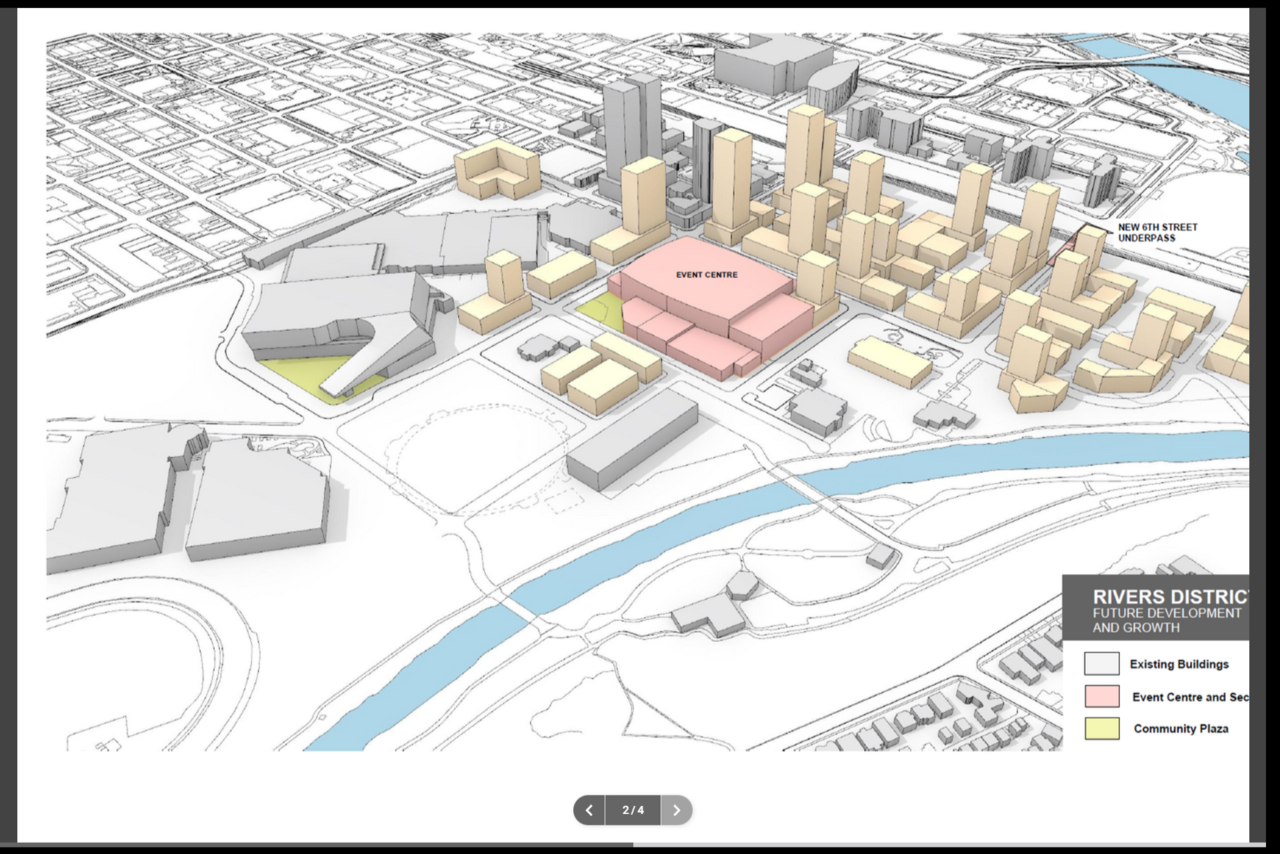Click the long grey building below Event Centre

(x=632, y=438)
